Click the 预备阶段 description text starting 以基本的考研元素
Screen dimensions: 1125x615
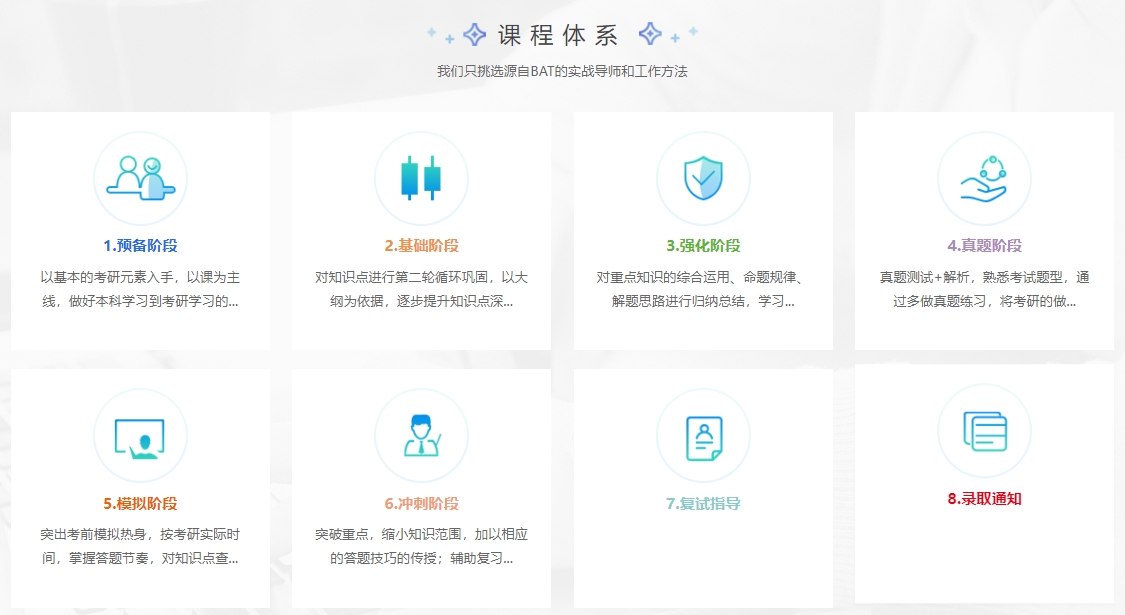tap(140, 288)
